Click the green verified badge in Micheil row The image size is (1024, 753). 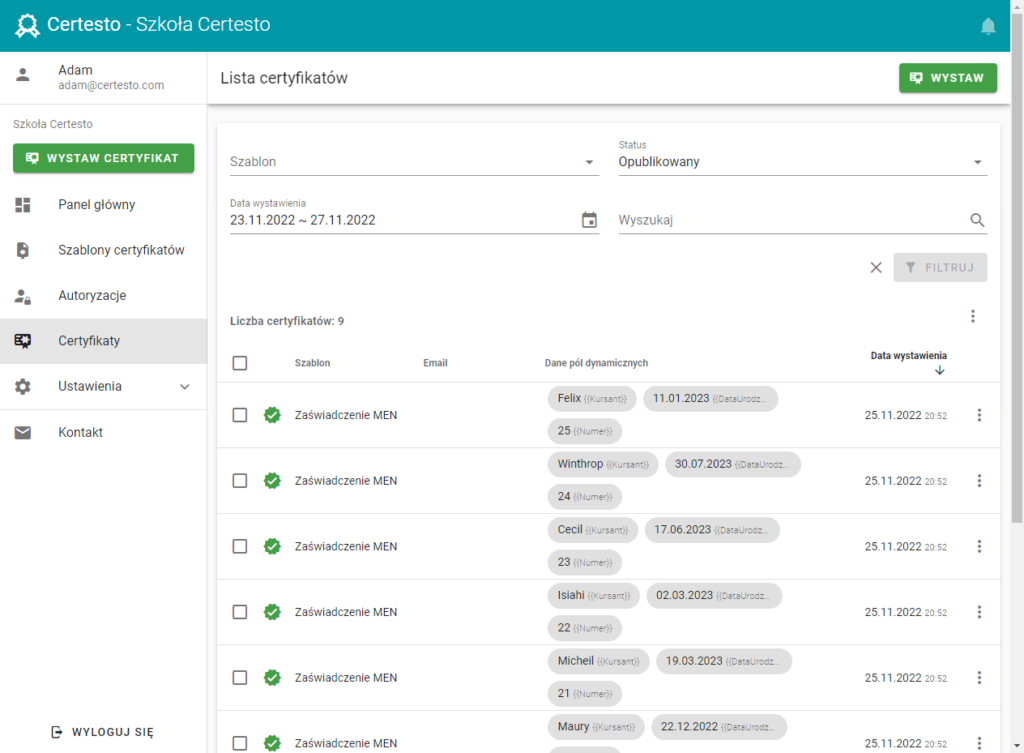(272, 678)
